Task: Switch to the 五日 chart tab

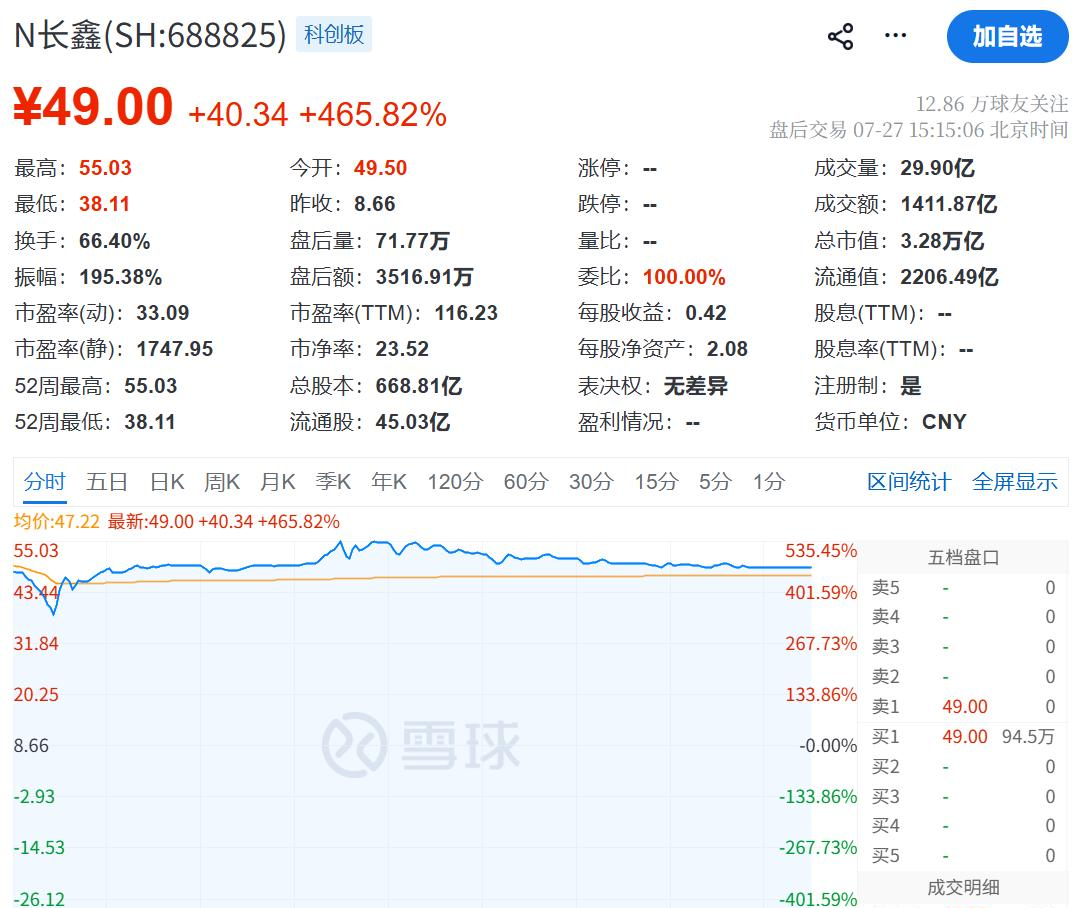Action: (x=107, y=482)
